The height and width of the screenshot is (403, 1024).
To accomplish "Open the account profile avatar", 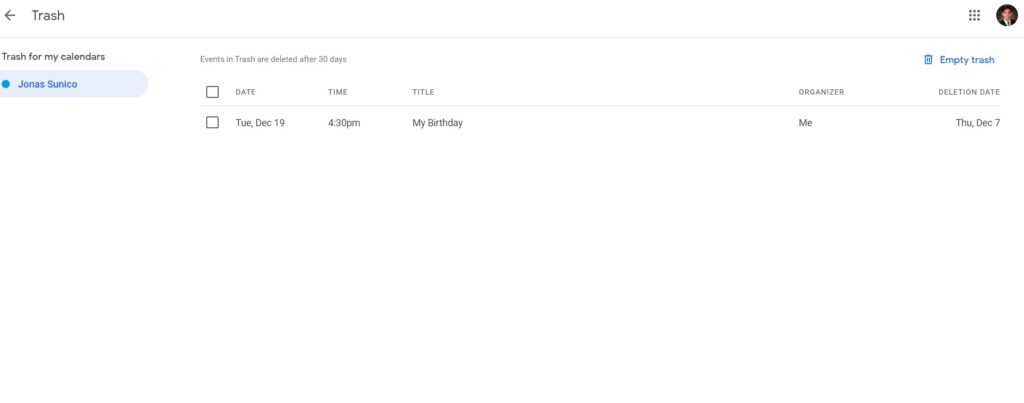I will point(1006,15).
